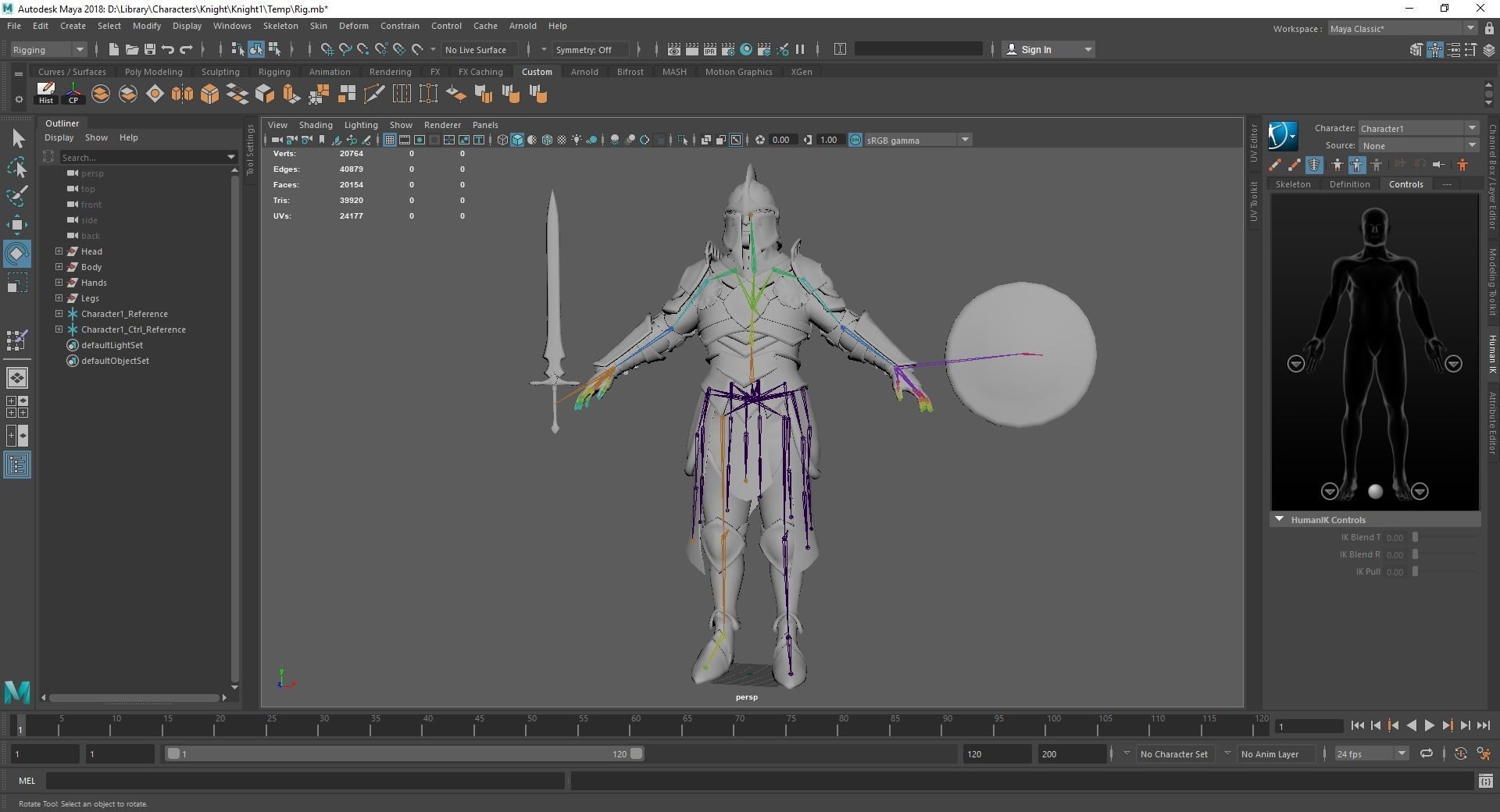Viewport: 1500px width, 812px height.
Task: Click the Open Scene folder icon
Action: click(131, 49)
